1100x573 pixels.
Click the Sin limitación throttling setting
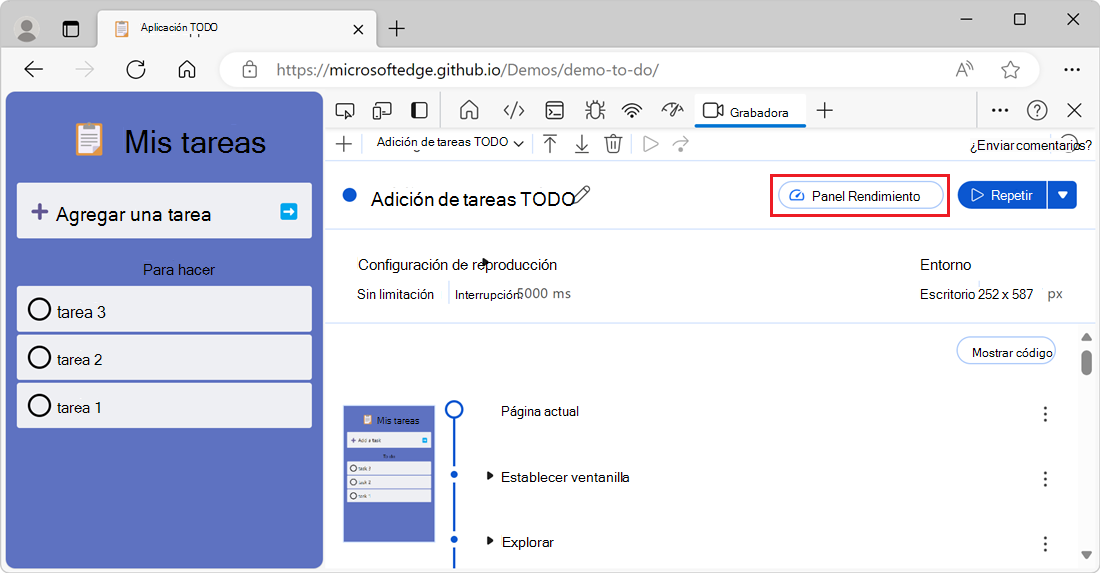coord(396,295)
